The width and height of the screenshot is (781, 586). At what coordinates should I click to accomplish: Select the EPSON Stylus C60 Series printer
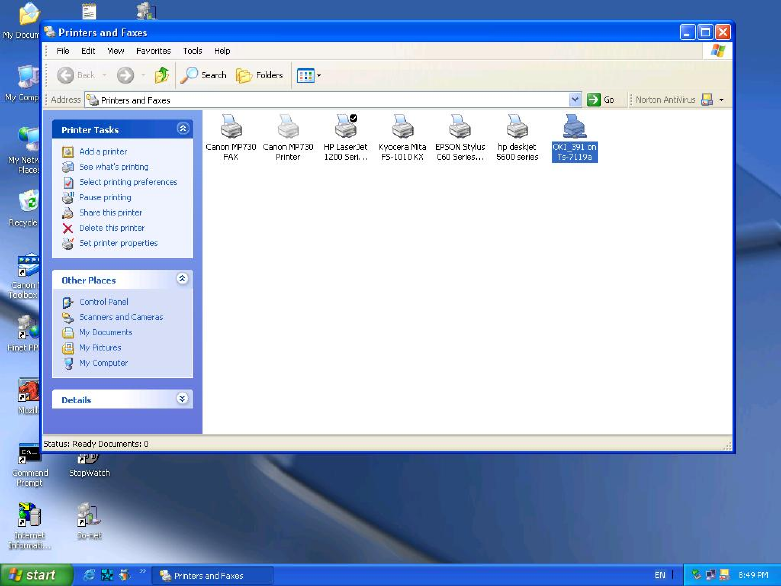click(460, 137)
